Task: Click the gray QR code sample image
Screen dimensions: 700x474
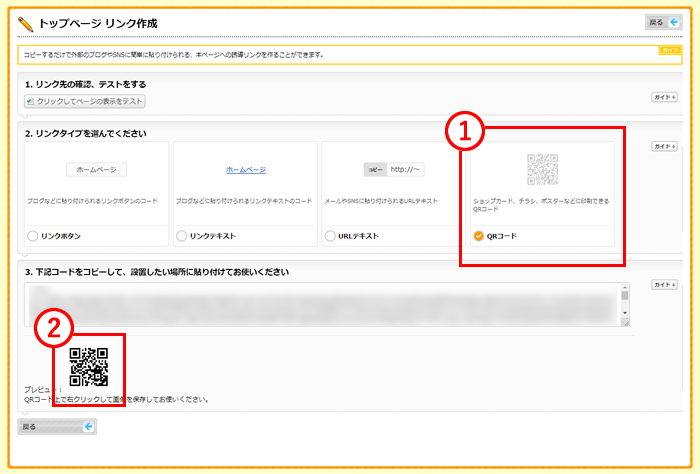Action: pos(542,170)
